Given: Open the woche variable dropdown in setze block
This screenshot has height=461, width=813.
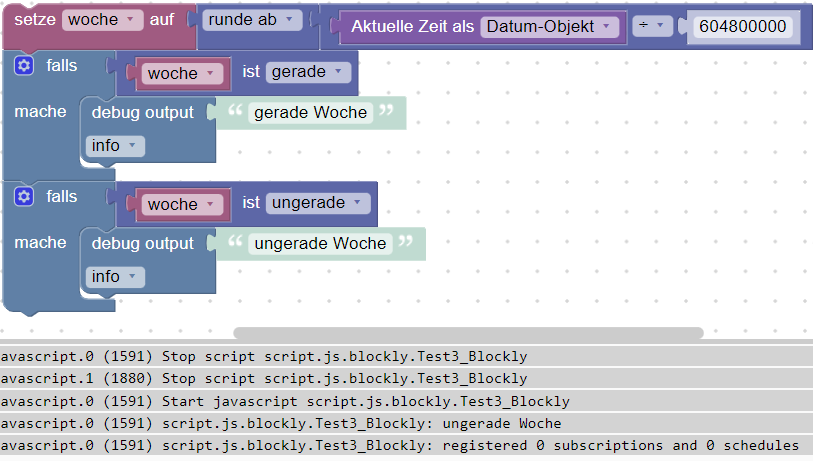Looking at the screenshot, I should 103,20.
